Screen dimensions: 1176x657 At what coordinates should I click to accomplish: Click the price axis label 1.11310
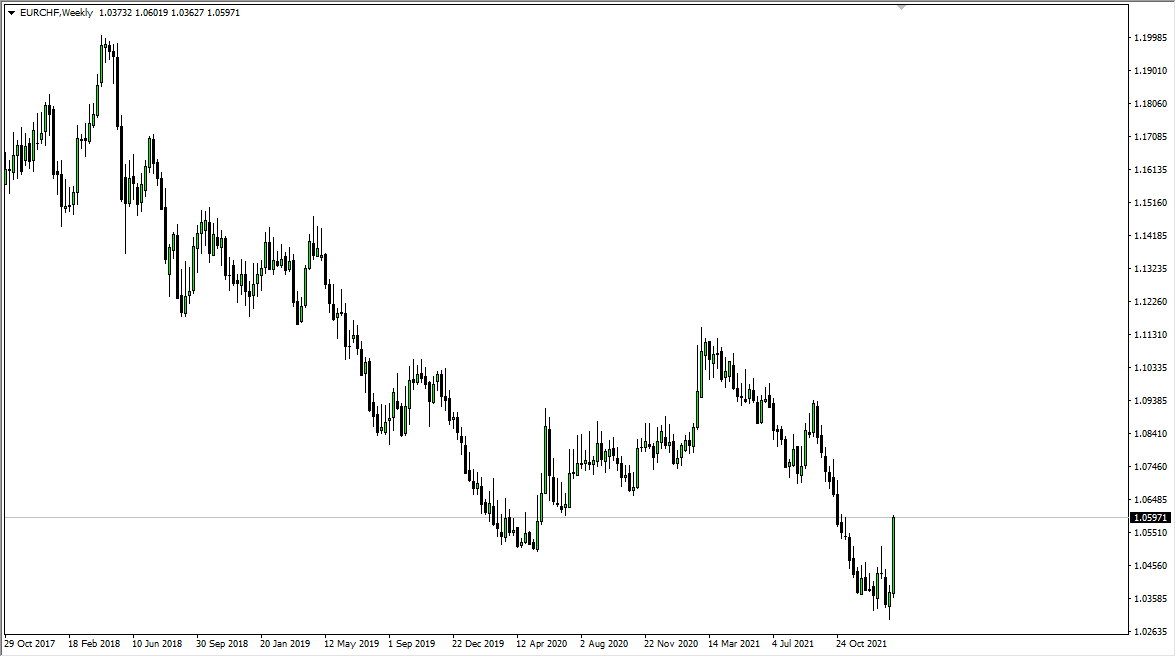pyautogui.click(x=1148, y=336)
